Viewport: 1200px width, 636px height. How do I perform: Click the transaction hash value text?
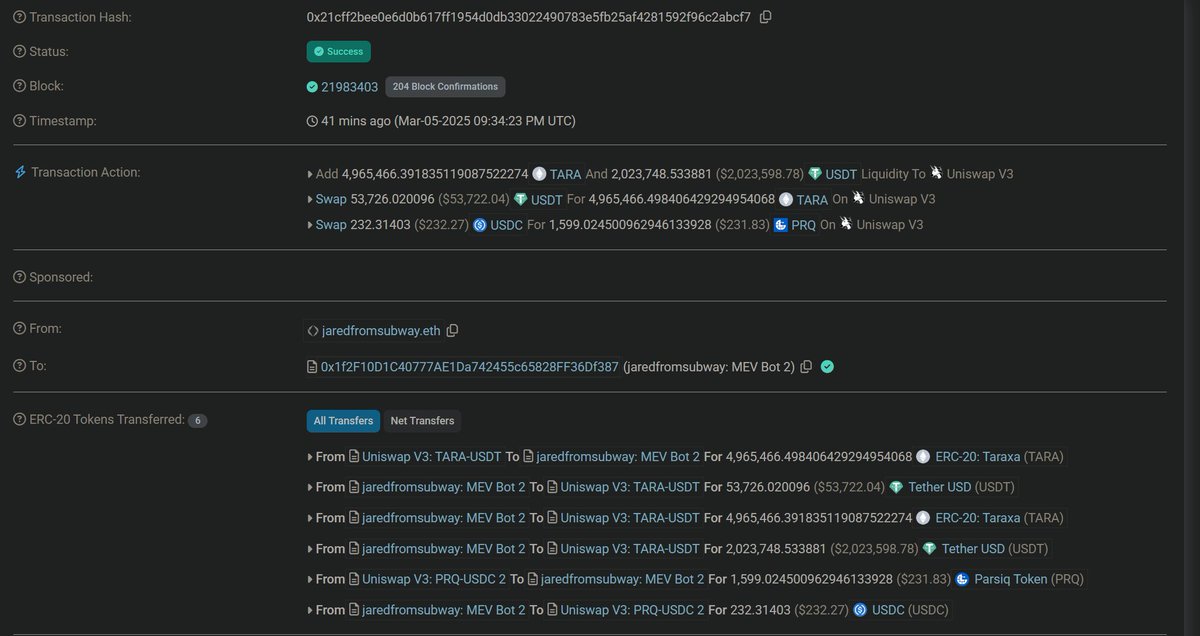(529, 17)
